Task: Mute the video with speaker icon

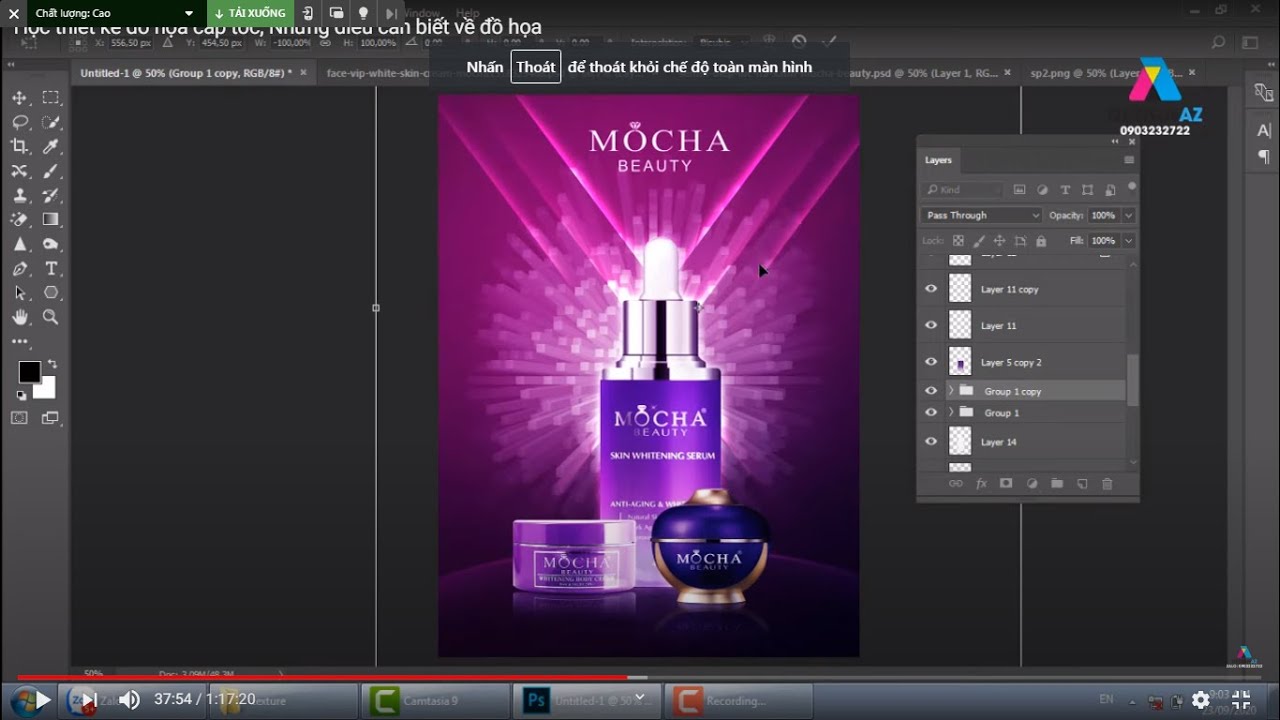Action: 129,700
